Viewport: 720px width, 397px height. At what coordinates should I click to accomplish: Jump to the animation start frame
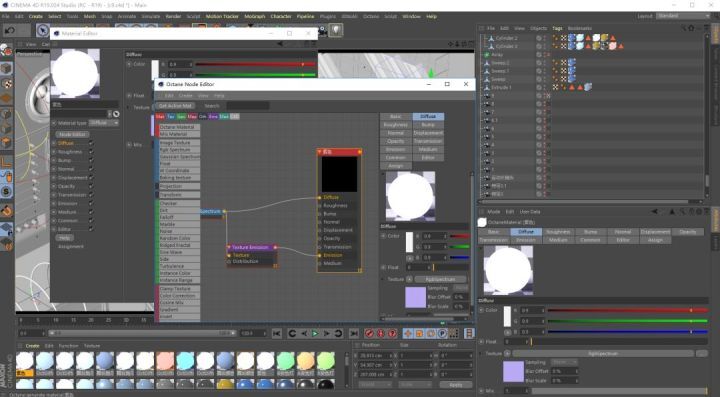(x=276, y=334)
